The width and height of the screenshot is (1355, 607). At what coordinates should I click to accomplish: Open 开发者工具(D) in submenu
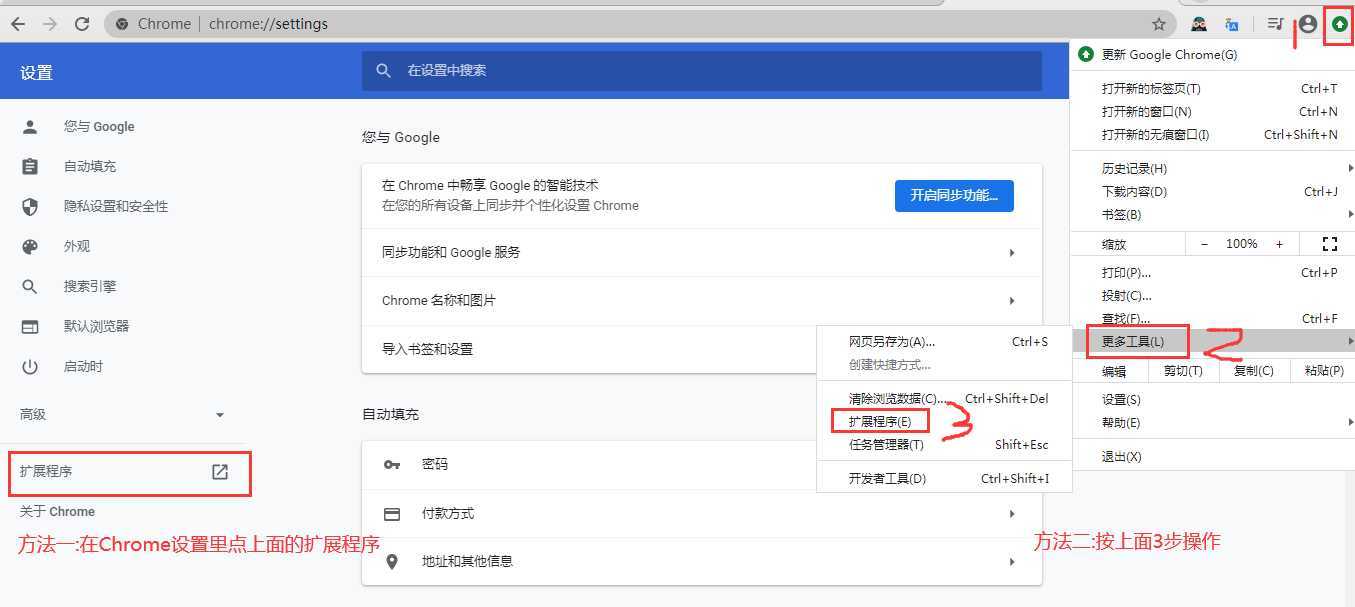(944, 479)
